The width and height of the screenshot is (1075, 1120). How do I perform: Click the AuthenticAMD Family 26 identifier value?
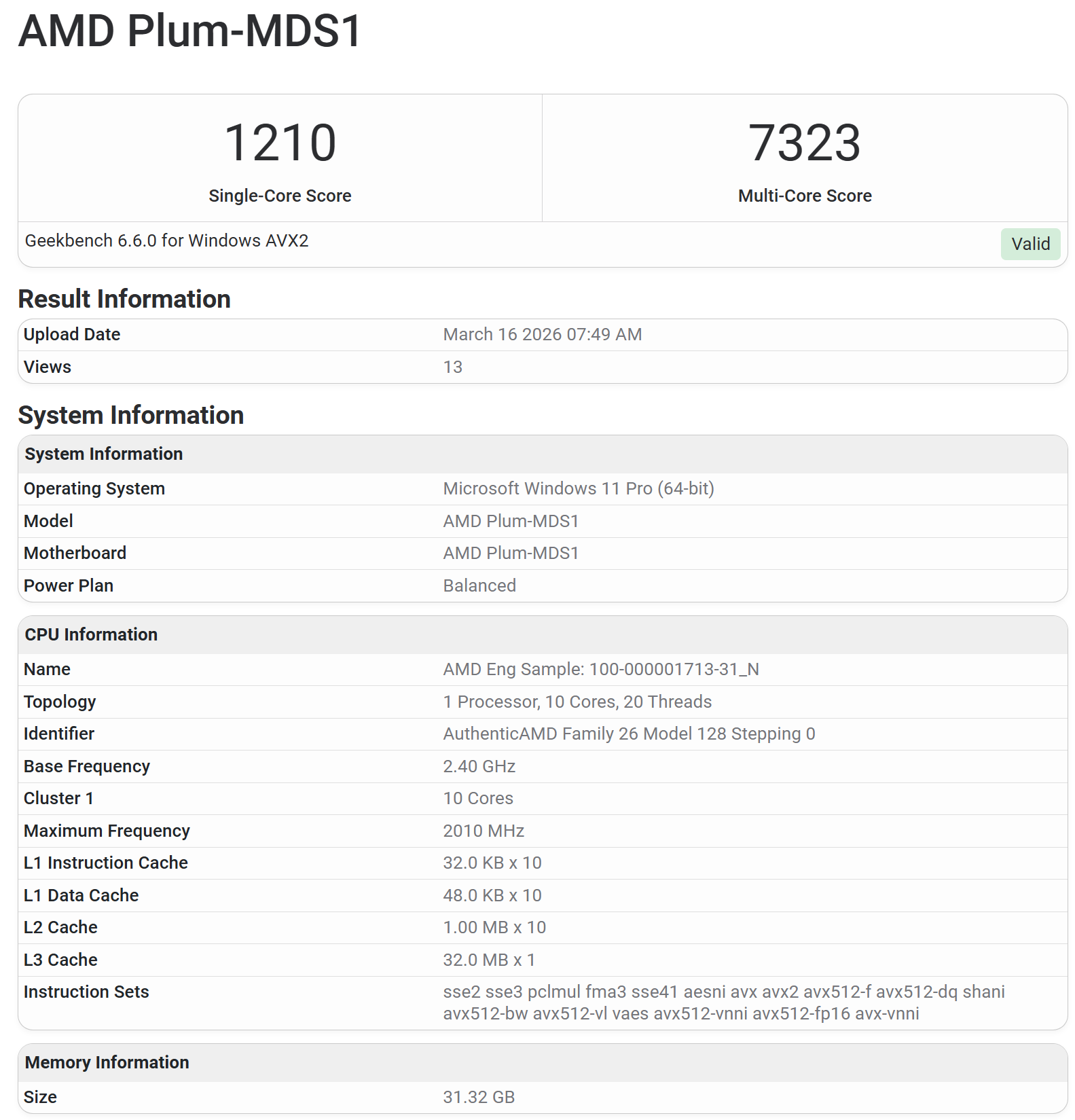(628, 734)
